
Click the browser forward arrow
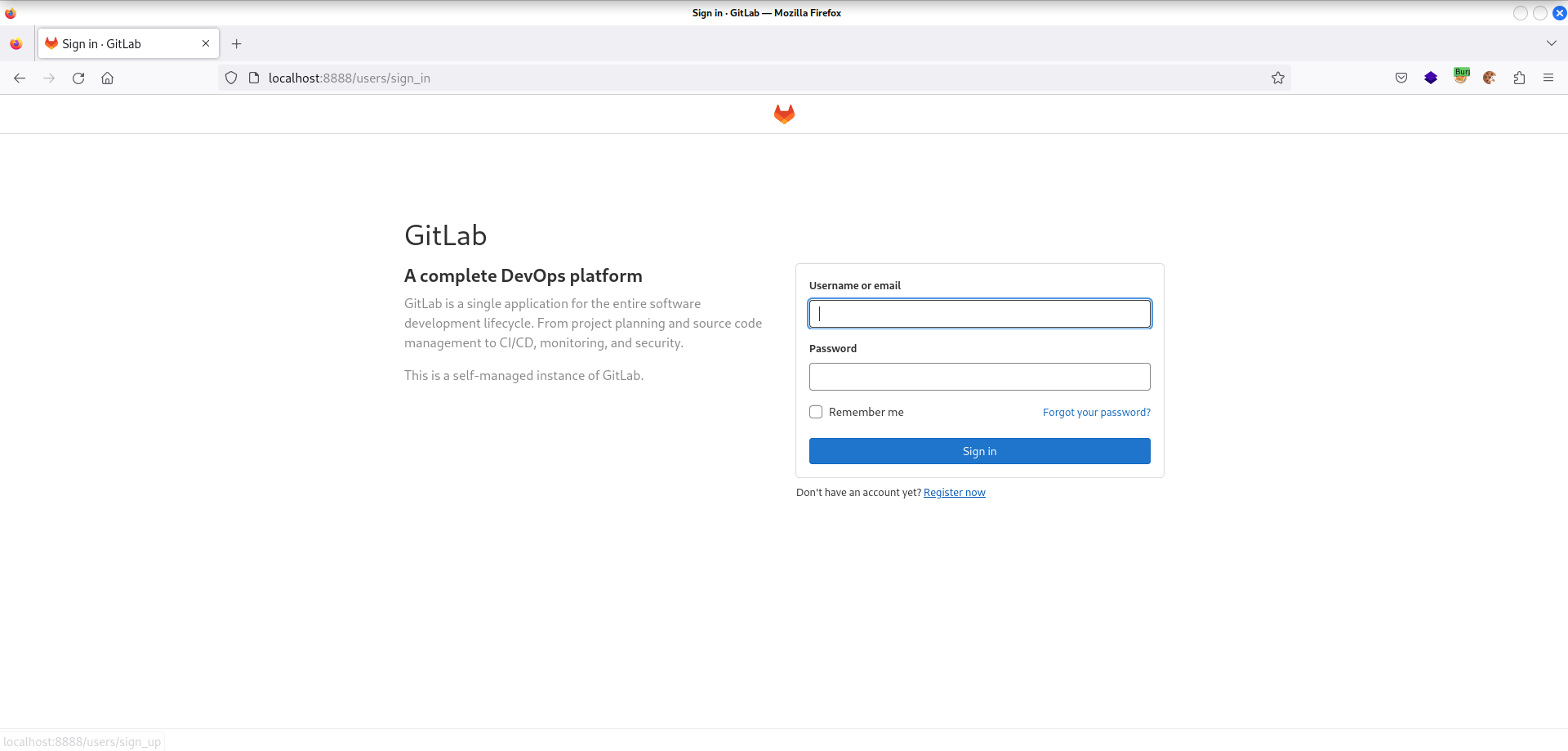49,78
